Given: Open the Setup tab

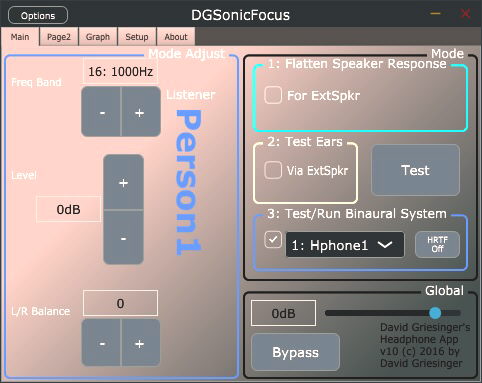Looking at the screenshot, I should pyautogui.click(x=137, y=37).
